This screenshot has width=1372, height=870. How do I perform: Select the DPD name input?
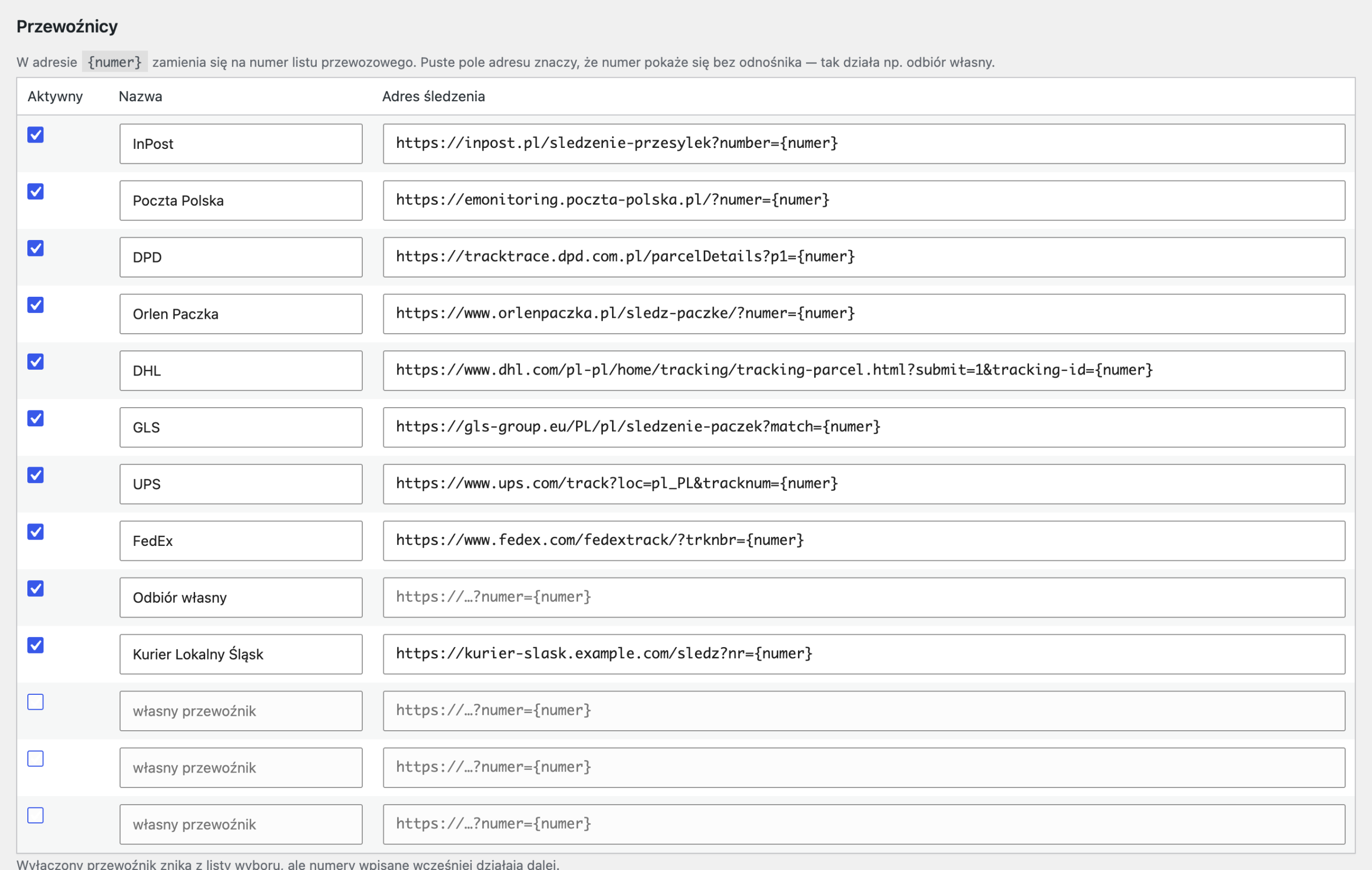click(241, 257)
